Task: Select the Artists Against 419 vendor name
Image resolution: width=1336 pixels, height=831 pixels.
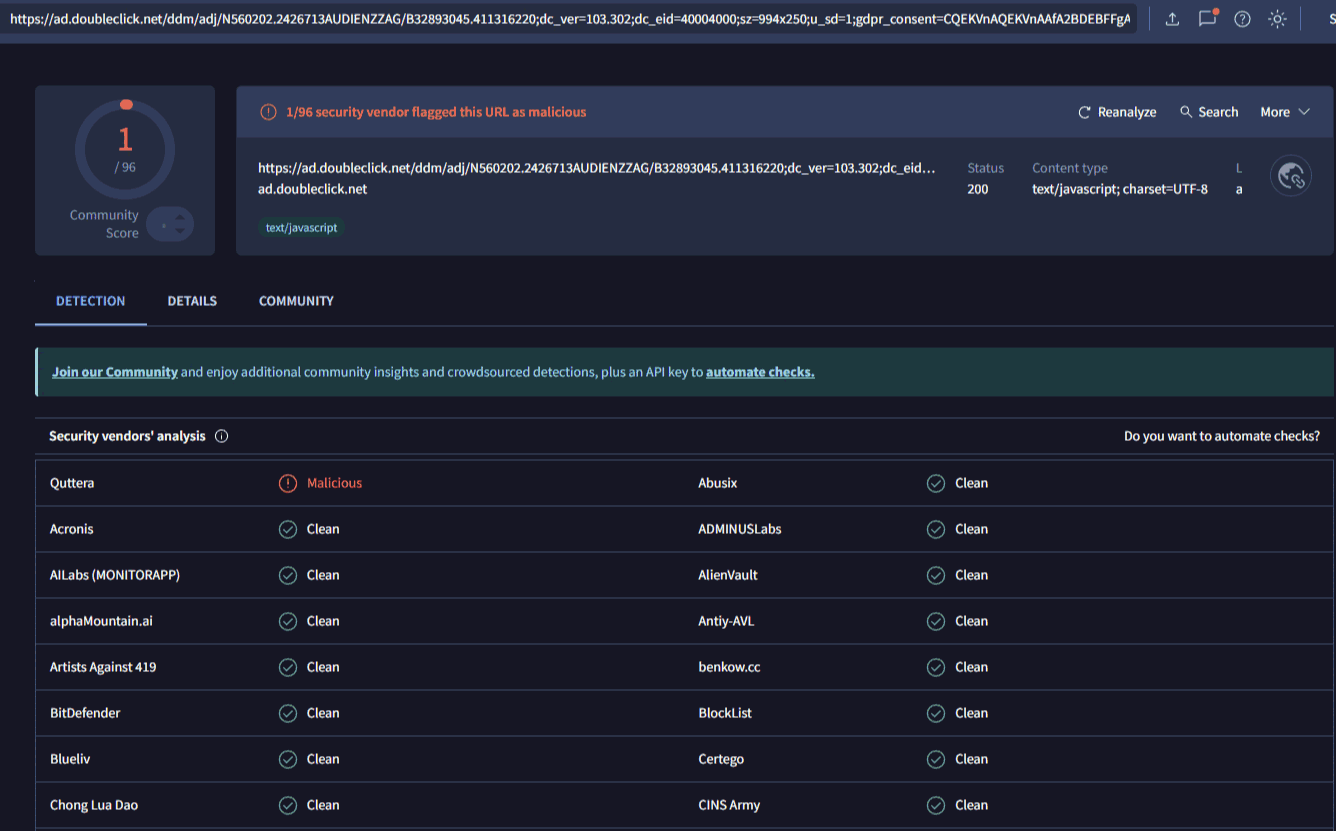Action: (103, 667)
